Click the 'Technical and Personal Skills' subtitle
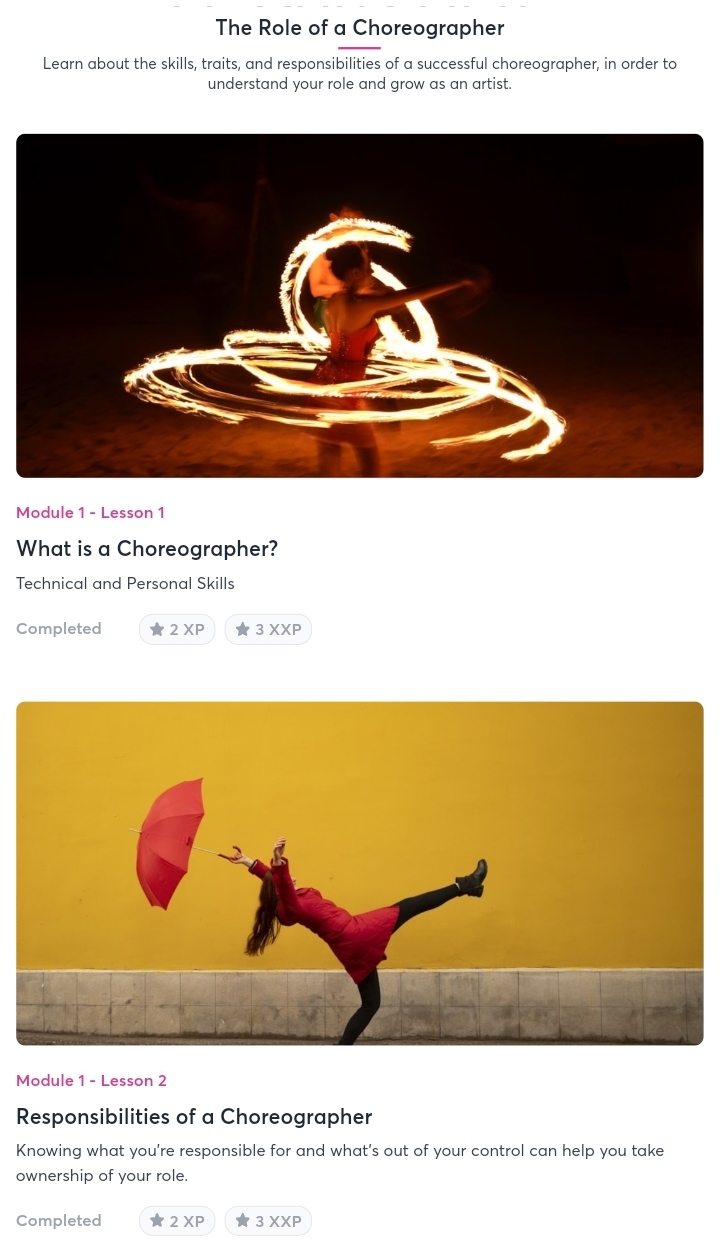Viewport: 720px width, 1249px height. 125,584
